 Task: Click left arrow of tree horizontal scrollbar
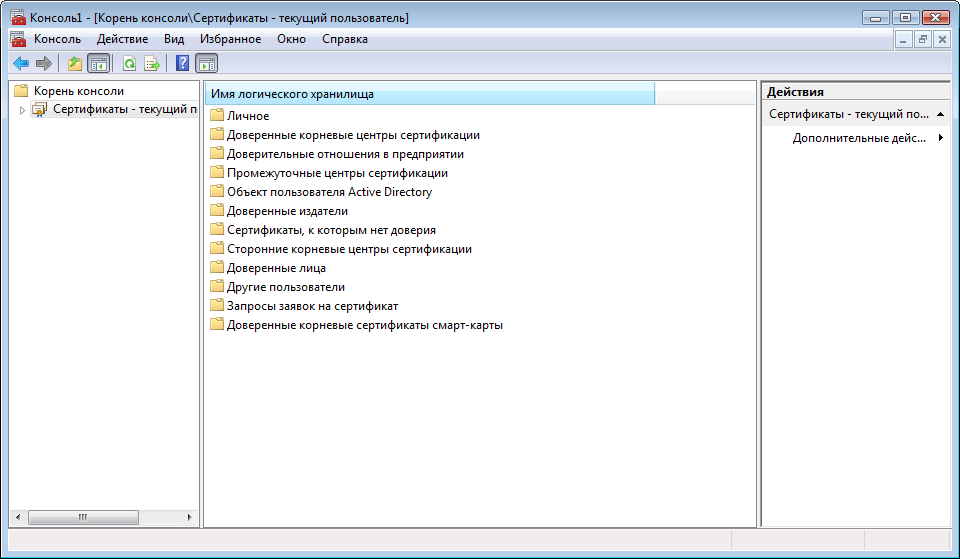click(18, 517)
